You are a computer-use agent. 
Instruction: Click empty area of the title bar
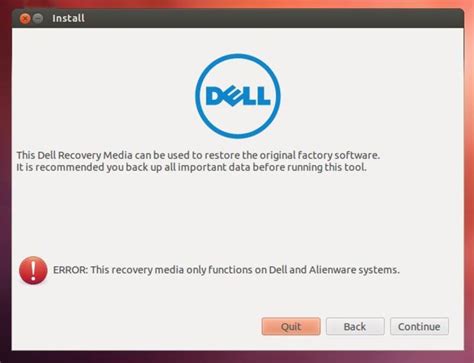[267, 18]
